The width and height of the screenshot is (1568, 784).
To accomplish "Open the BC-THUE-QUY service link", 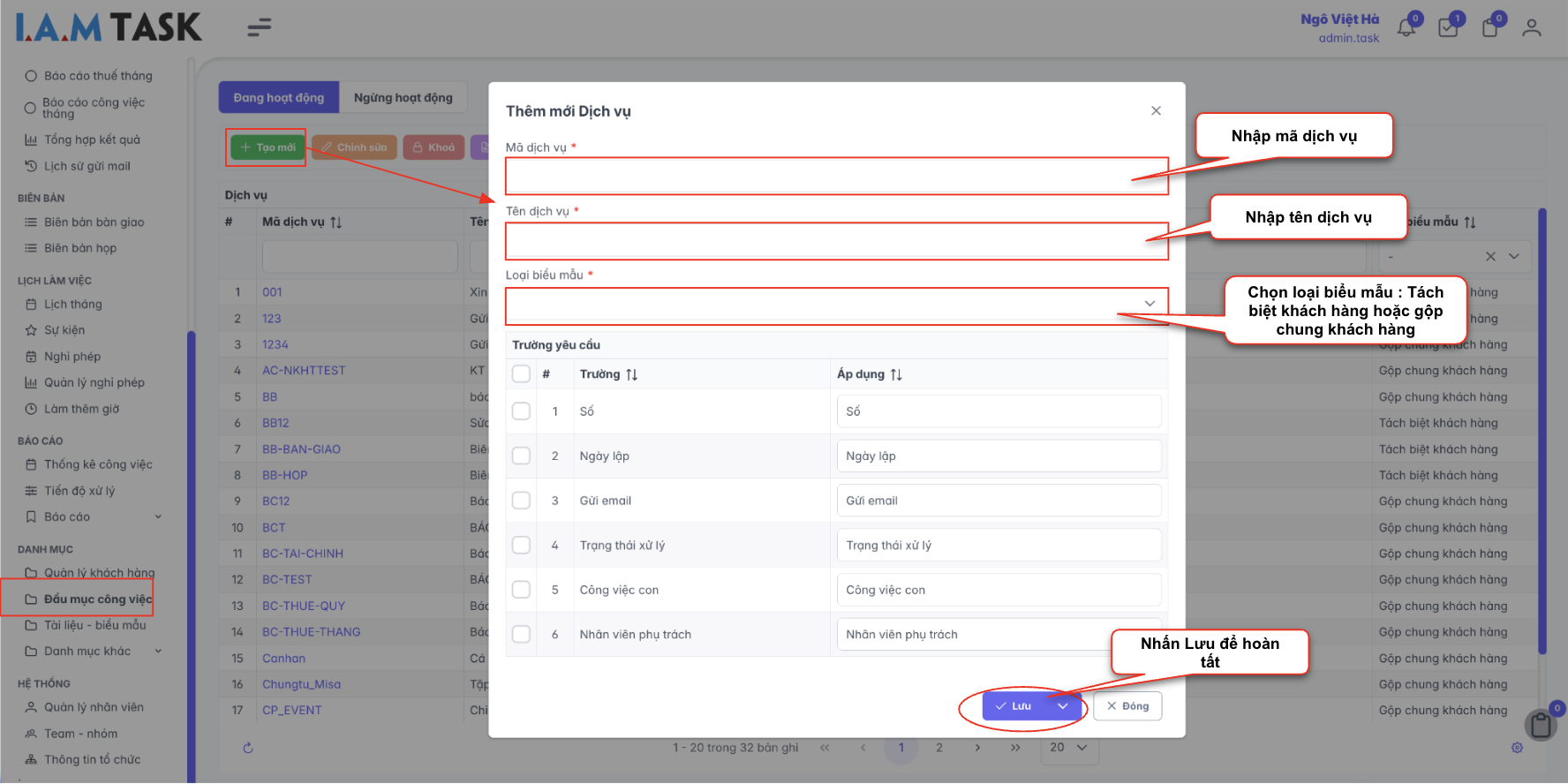I will [x=303, y=607].
